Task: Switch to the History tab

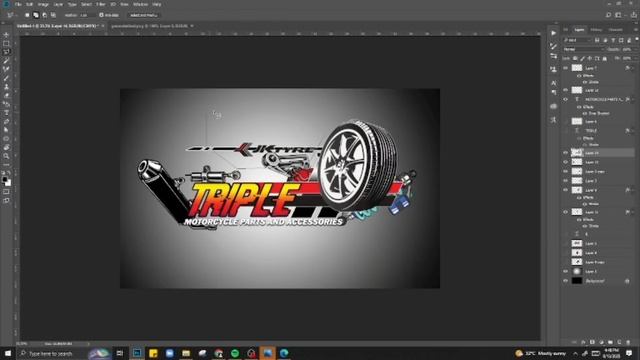Action: 596,30
